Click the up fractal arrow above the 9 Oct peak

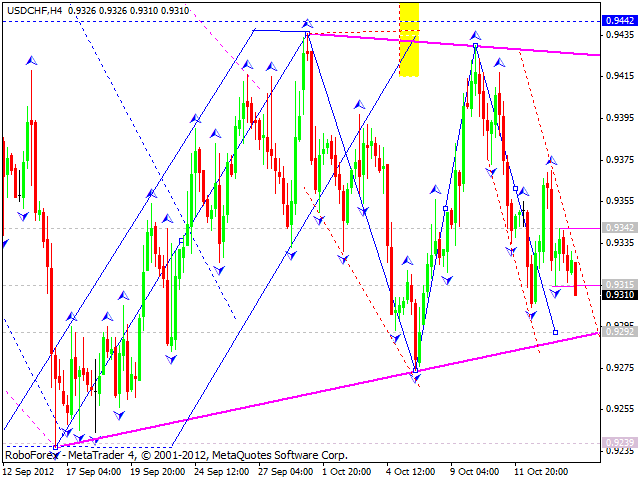(475, 35)
